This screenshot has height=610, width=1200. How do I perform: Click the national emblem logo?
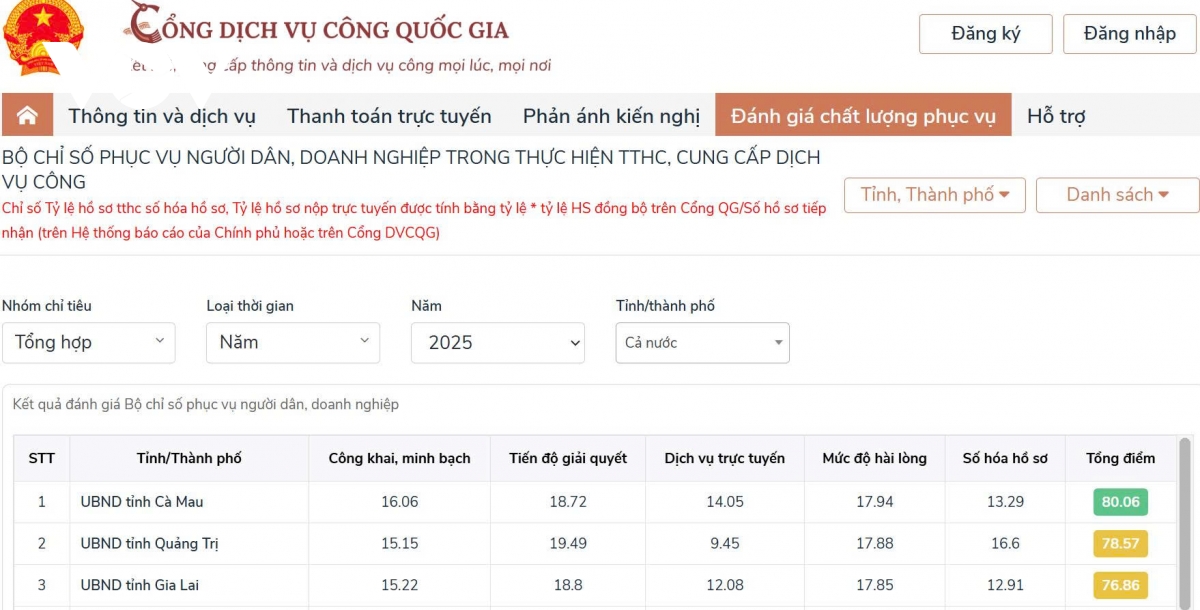click(43, 38)
